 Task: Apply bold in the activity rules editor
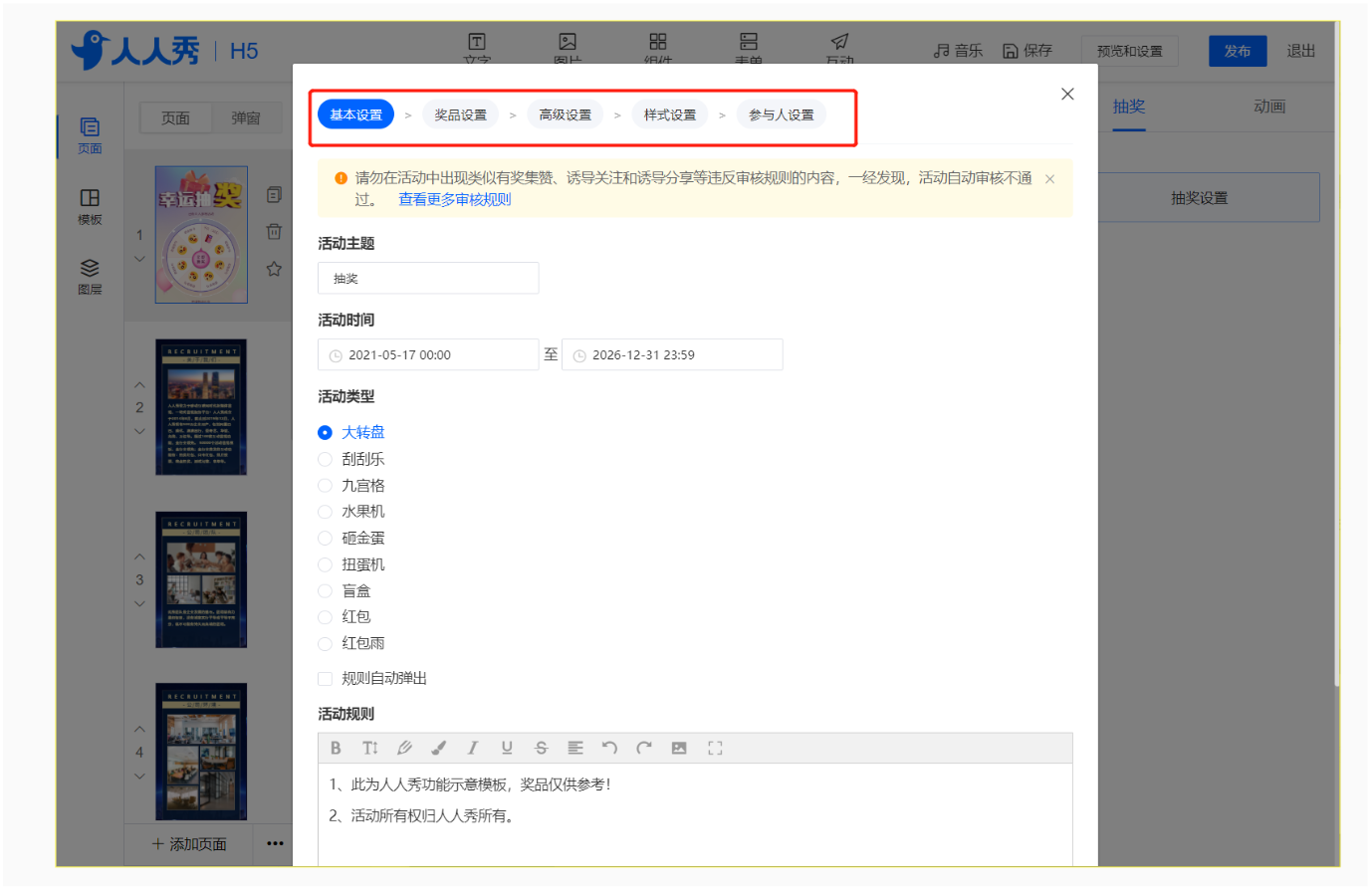[x=336, y=748]
